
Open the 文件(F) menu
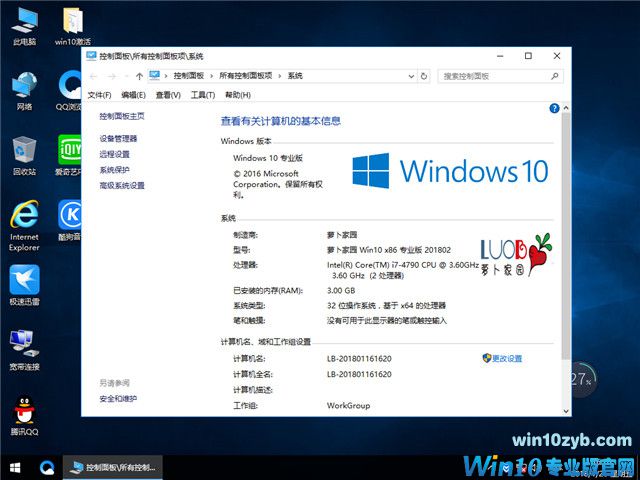pos(99,95)
